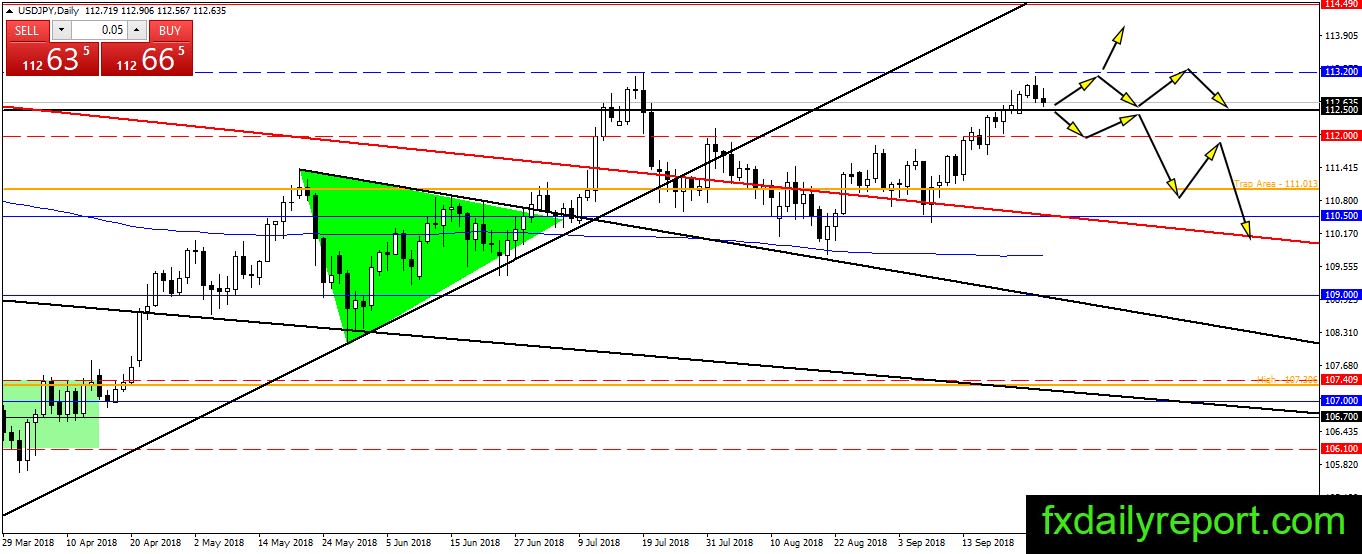Decrease lot volume with the down arrow
Image resolution: width=1362 pixels, height=554 pixels.
[59, 31]
